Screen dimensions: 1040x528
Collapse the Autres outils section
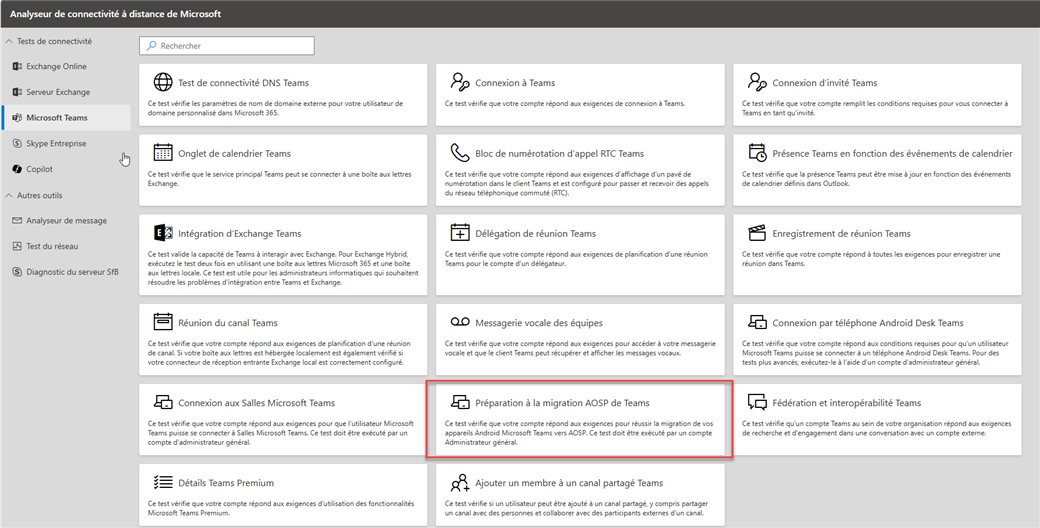9,195
